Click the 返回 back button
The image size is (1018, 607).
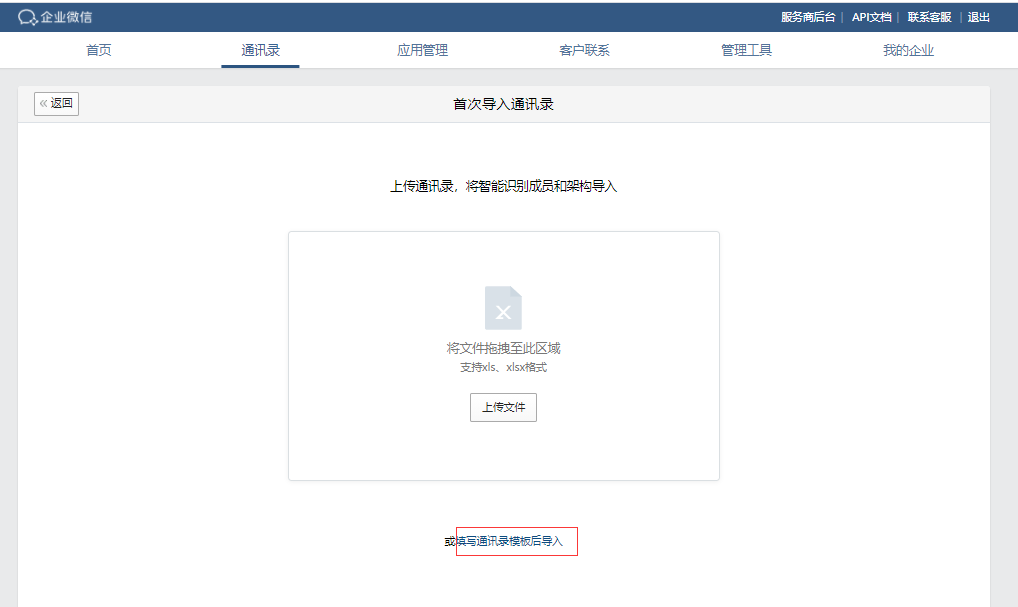click(x=56, y=103)
